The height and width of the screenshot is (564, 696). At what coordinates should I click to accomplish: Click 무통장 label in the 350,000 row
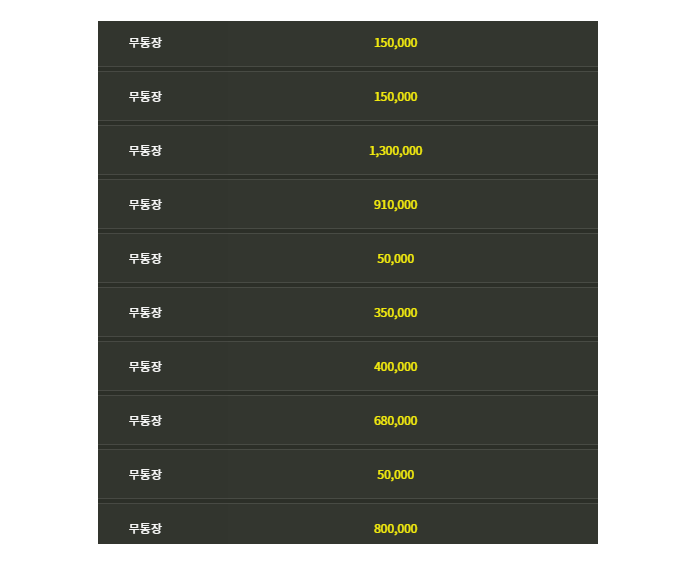tap(145, 313)
